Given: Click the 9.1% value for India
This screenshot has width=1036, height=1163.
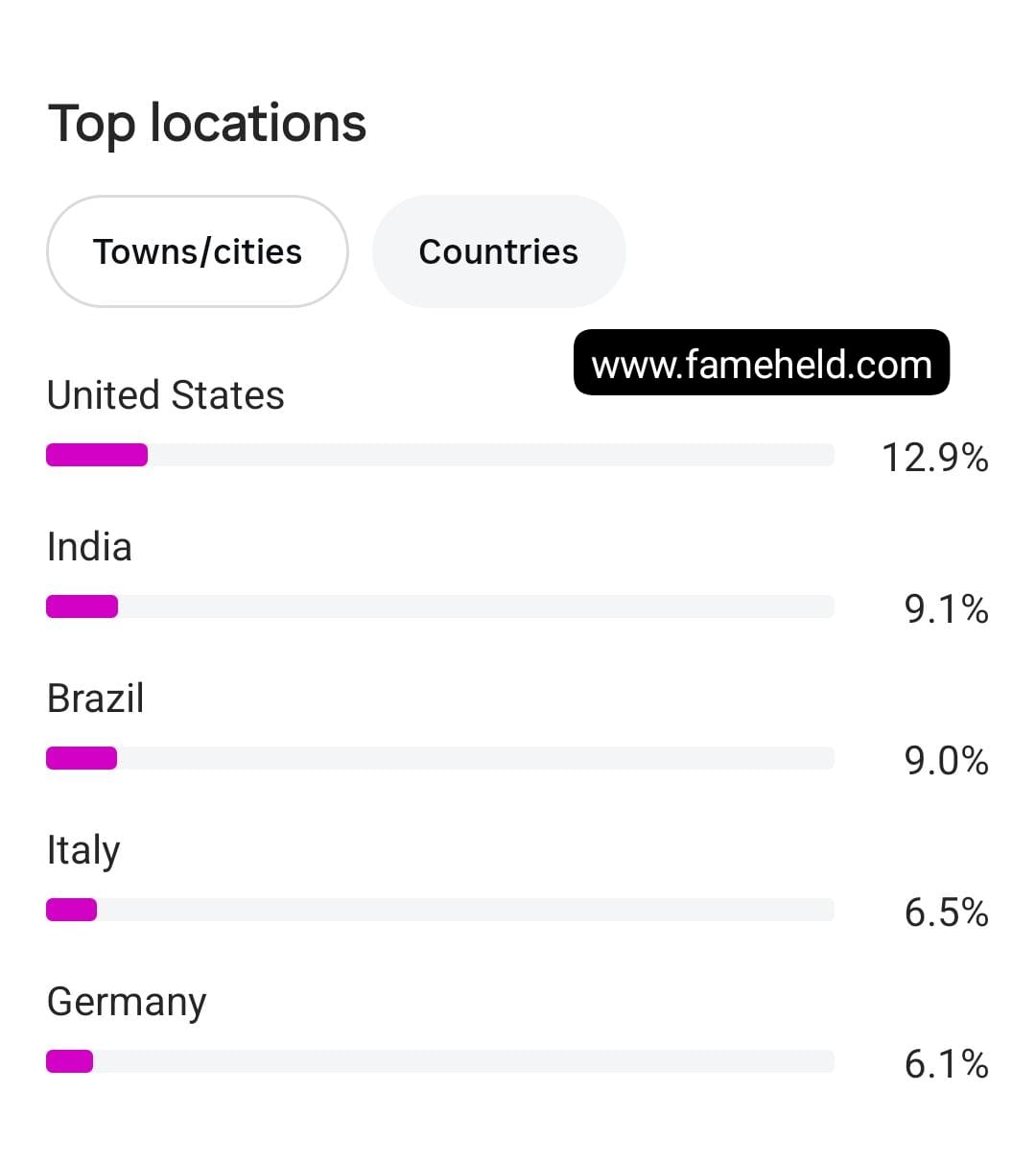Looking at the screenshot, I should 946,609.
